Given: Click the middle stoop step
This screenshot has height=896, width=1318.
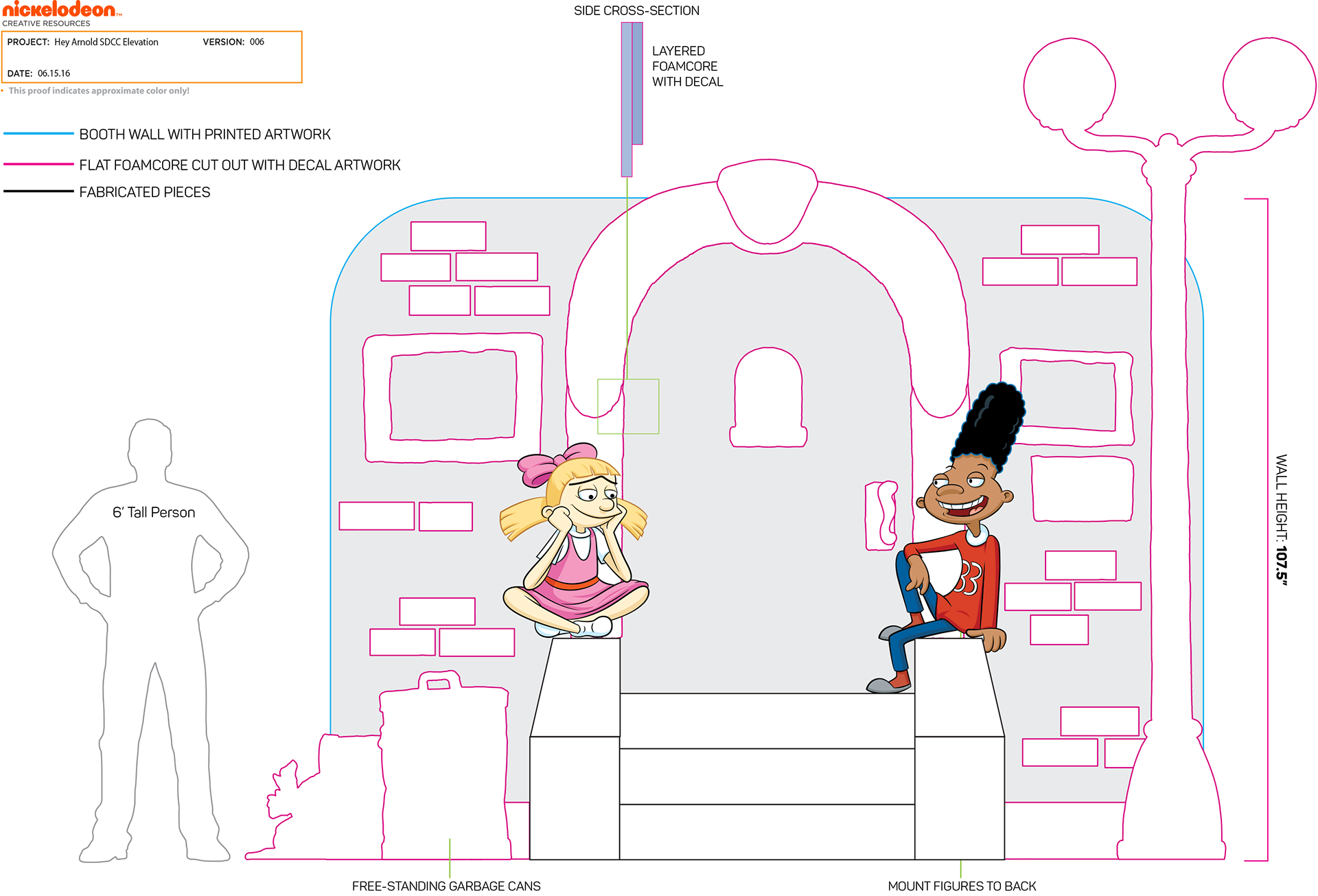Looking at the screenshot, I should (x=767, y=777).
